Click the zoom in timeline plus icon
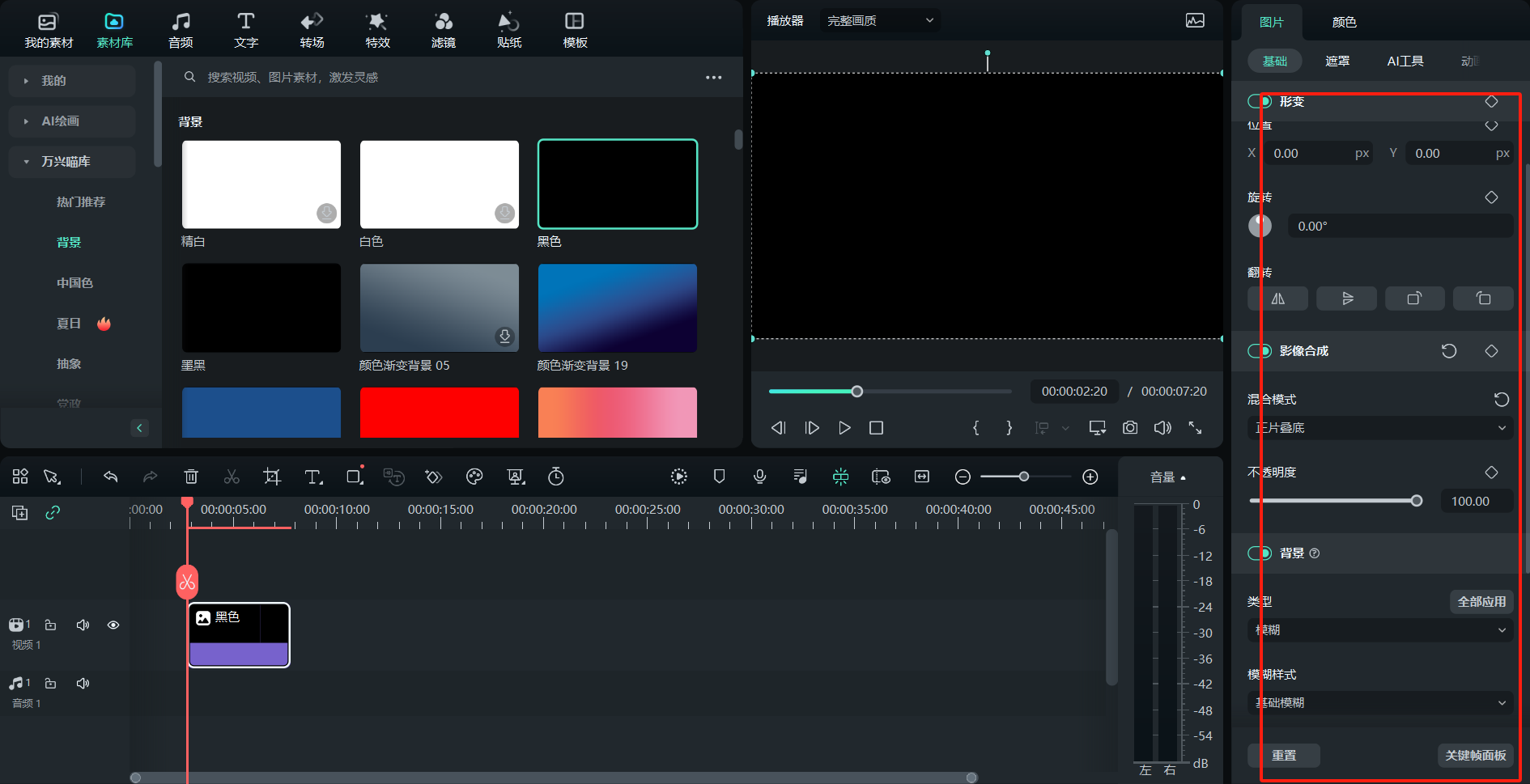Screen dimensions: 1530x784 pos(1090,477)
